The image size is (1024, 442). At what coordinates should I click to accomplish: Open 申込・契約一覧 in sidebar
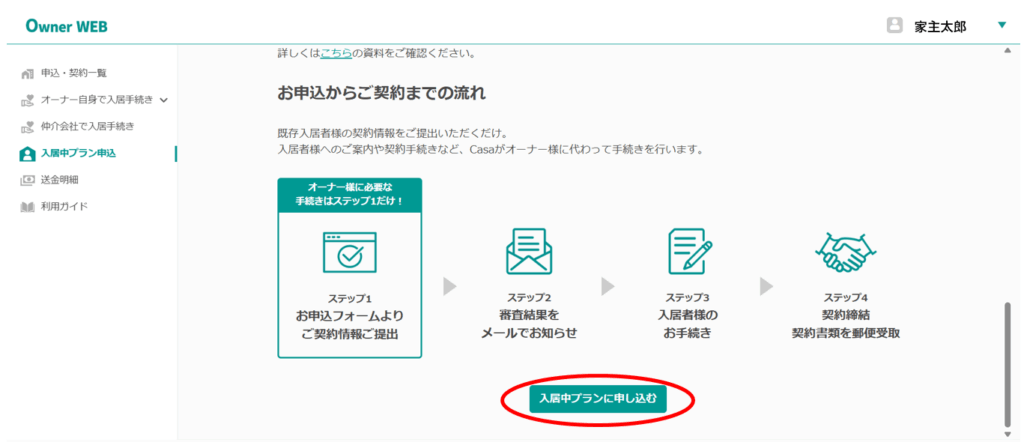(x=73, y=75)
